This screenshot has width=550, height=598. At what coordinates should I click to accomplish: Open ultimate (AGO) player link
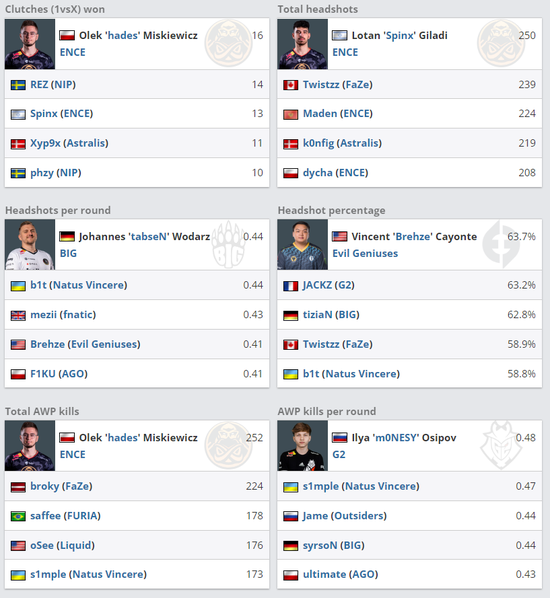click(340, 574)
